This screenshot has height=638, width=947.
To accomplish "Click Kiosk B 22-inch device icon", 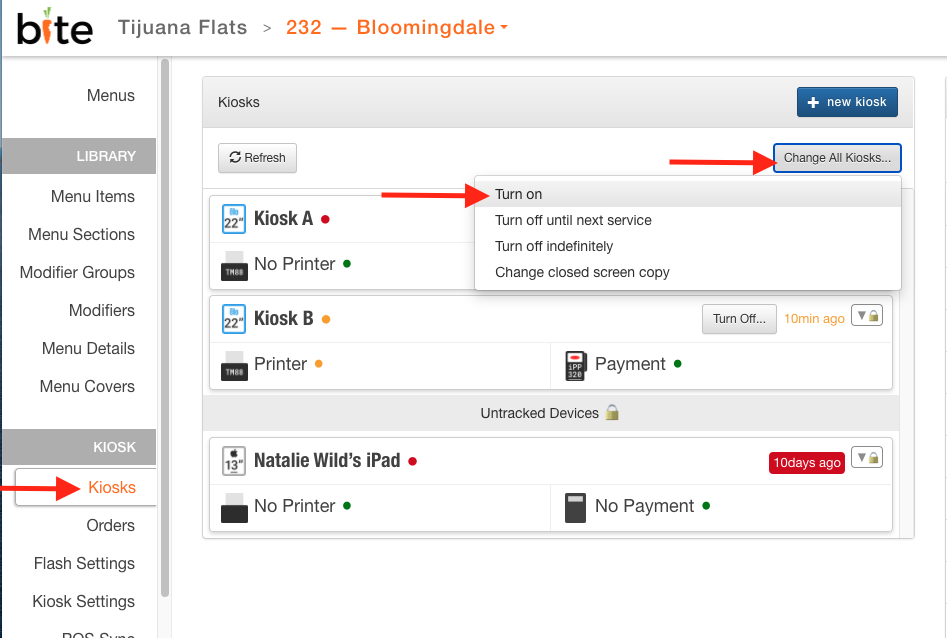I will click(x=233, y=319).
